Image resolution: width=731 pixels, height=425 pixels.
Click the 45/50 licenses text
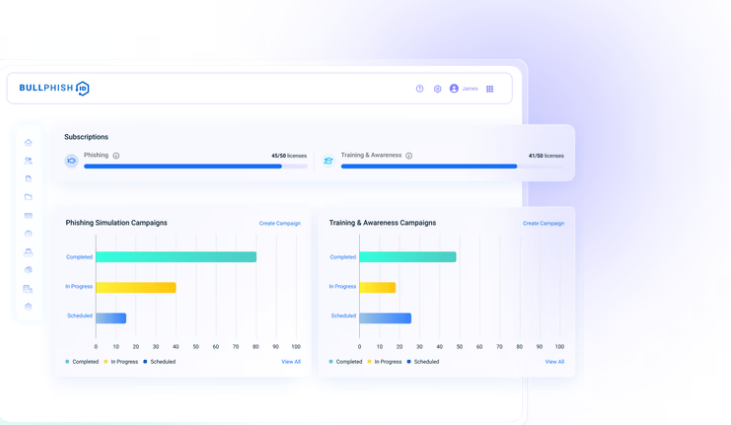(x=289, y=156)
